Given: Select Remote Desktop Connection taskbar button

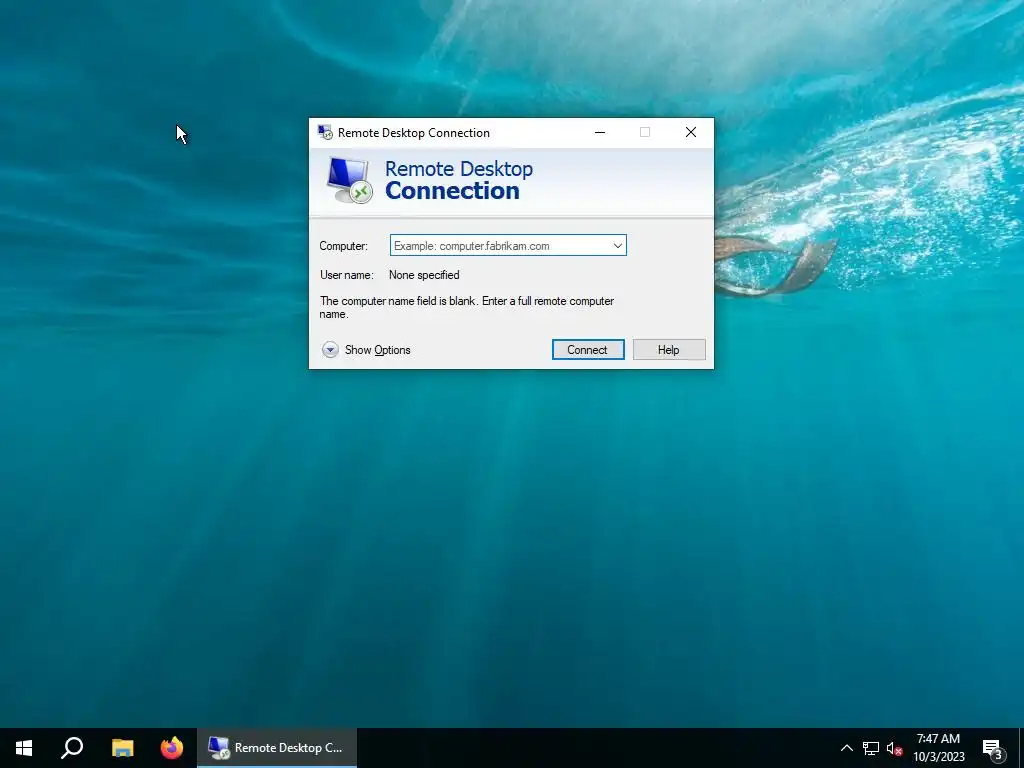Looking at the screenshot, I should (277, 748).
